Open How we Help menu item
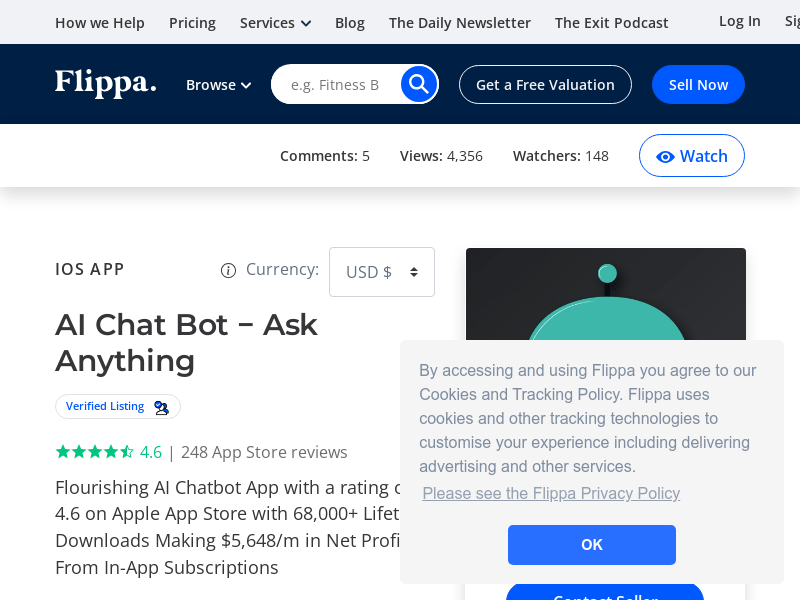 tap(99, 23)
